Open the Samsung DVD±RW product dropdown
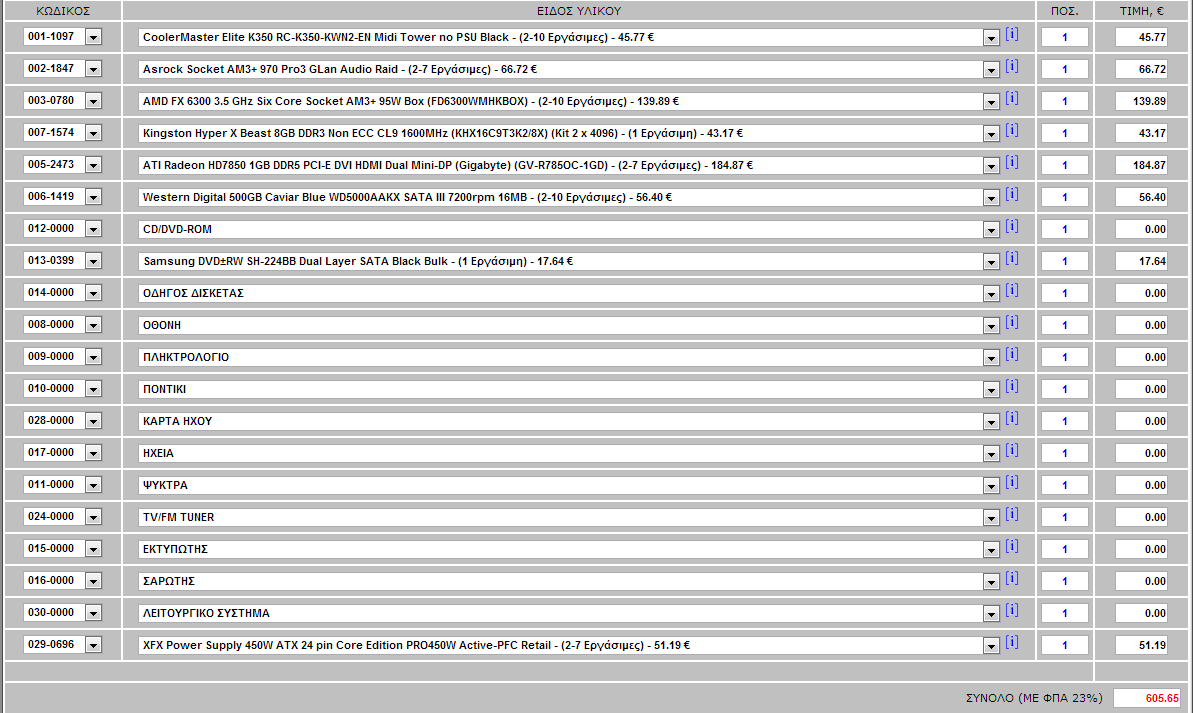The width and height of the screenshot is (1193, 713). 991,262
